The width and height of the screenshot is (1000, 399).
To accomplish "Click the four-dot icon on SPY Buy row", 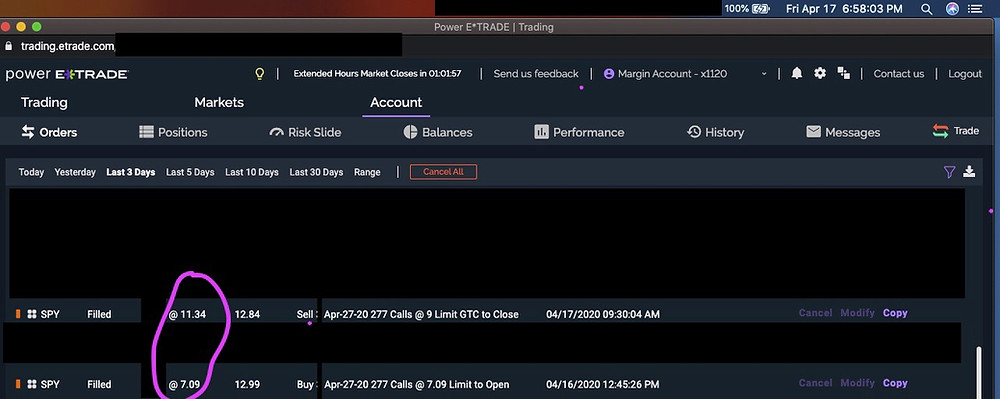I will click(x=32, y=384).
